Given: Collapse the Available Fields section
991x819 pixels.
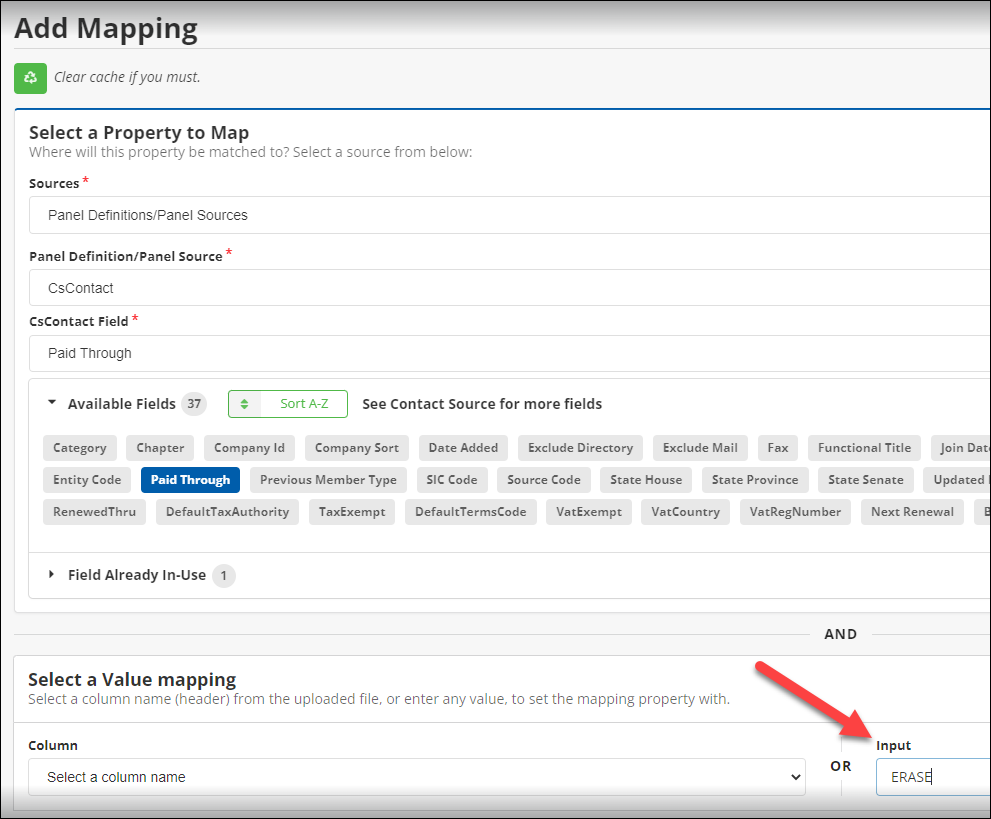Looking at the screenshot, I should click(53, 404).
